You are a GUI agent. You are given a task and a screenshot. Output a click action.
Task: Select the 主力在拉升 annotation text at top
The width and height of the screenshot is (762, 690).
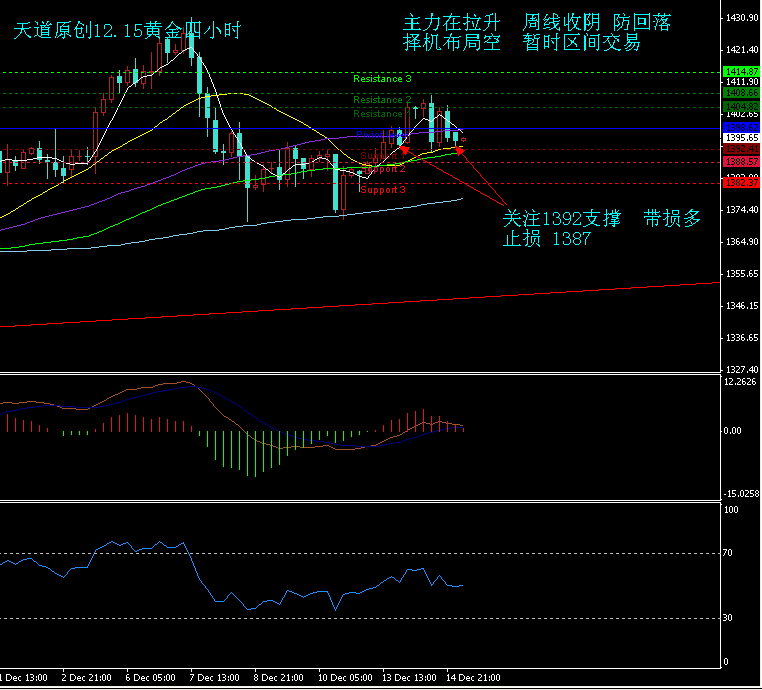[450, 22]
